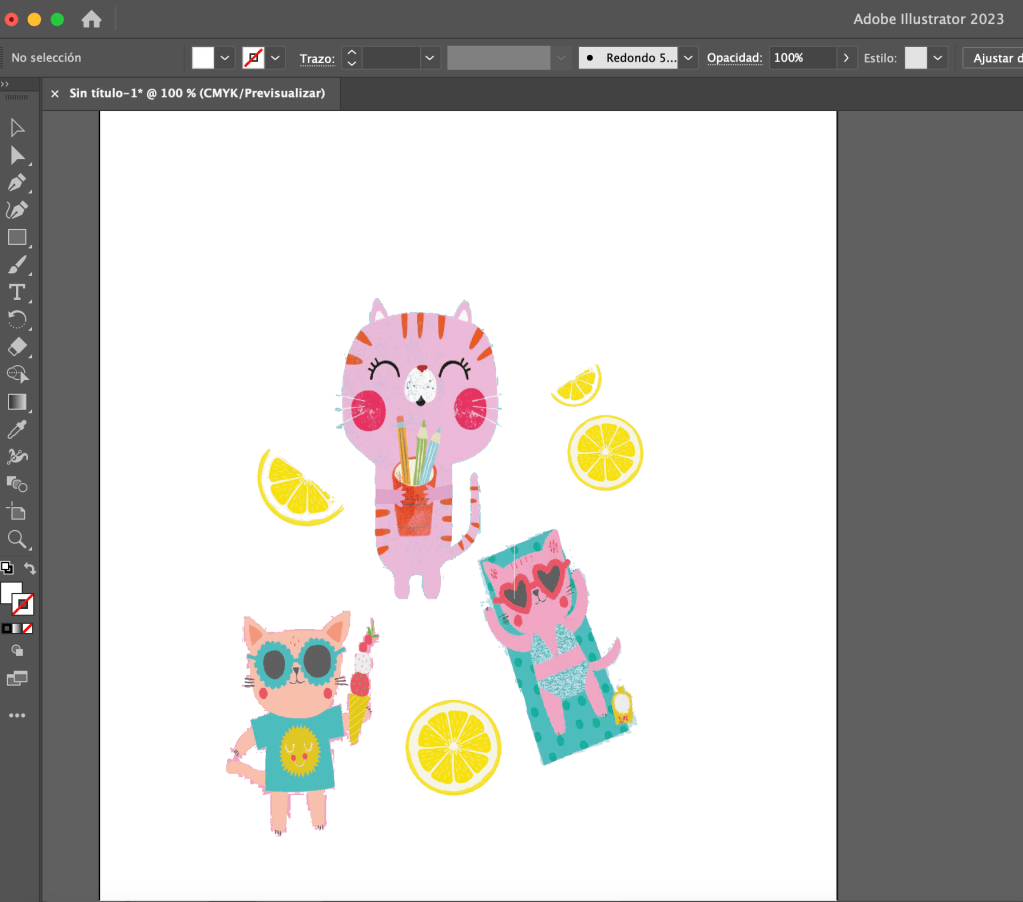
Task: Go to the Home screen icon
Action: (91, 19)
